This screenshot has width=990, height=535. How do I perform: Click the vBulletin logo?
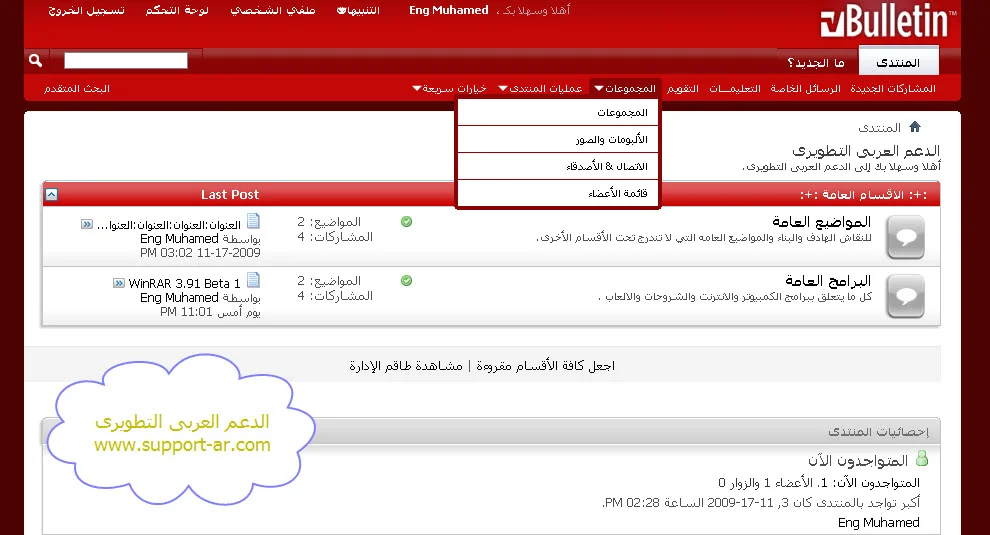(887, 22)
